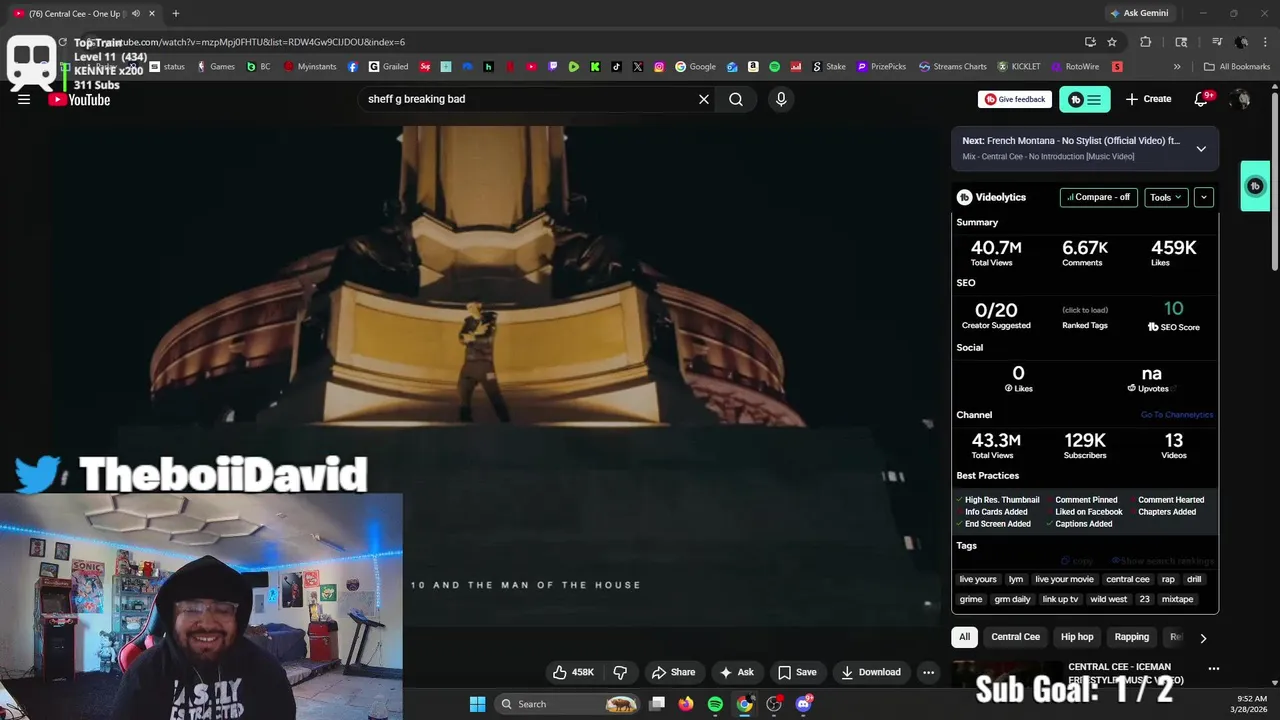The height and width of the screenshot is (720, 1280).
Task: Open the floating TubeBuddy side tab
Action: [1255, 186]
